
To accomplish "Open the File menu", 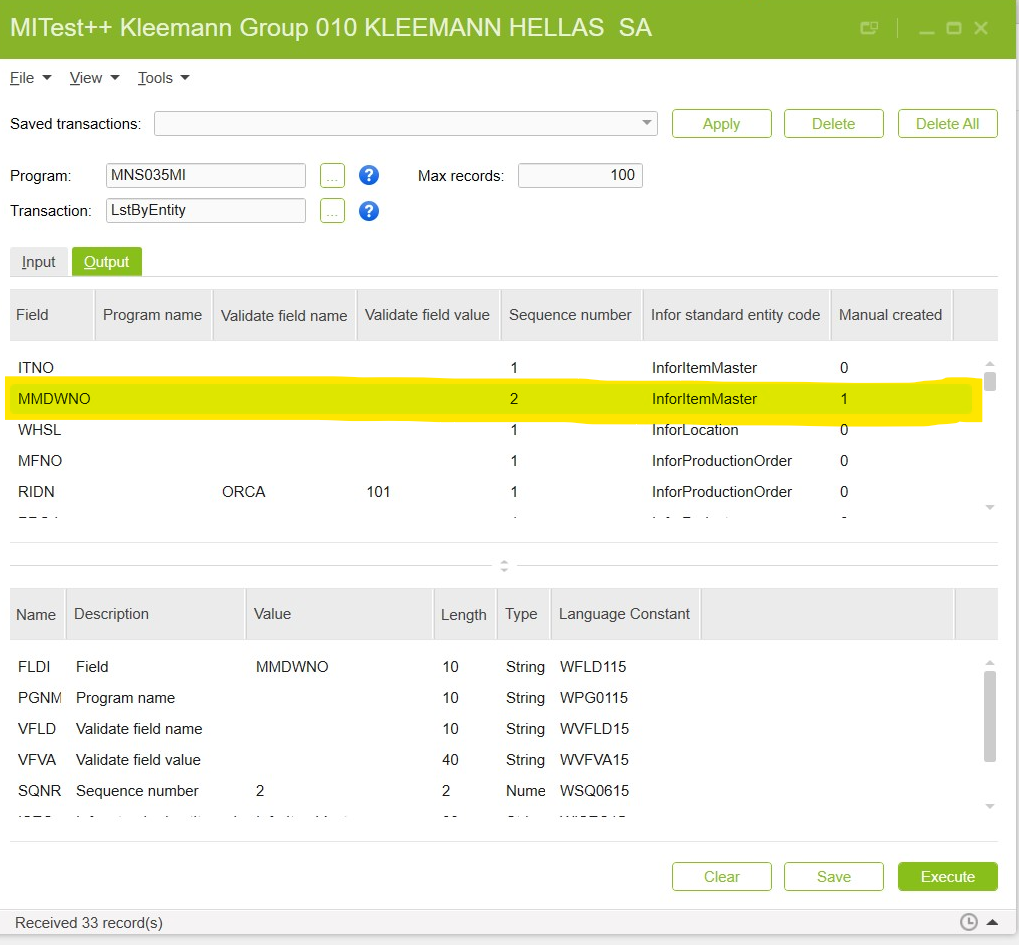I will [30, 78].
